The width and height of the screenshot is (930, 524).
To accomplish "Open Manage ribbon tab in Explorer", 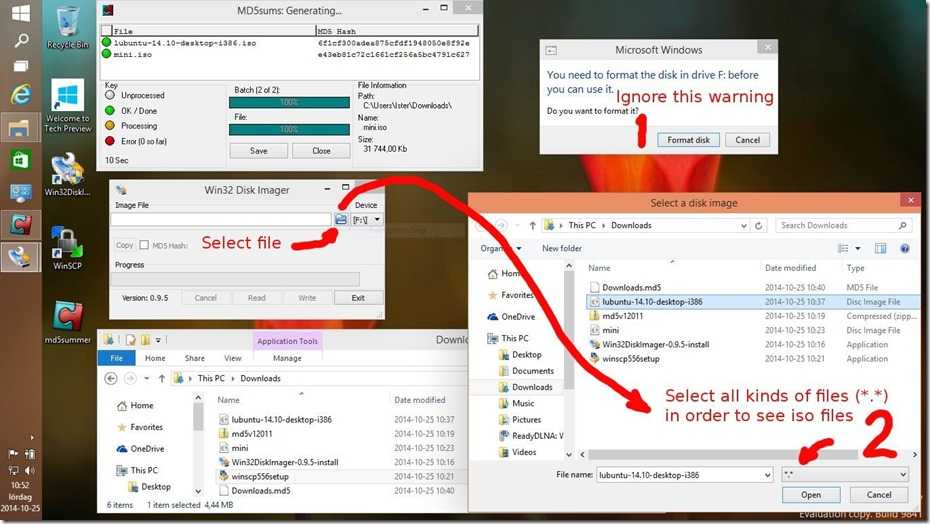I will tap(287, 358).
